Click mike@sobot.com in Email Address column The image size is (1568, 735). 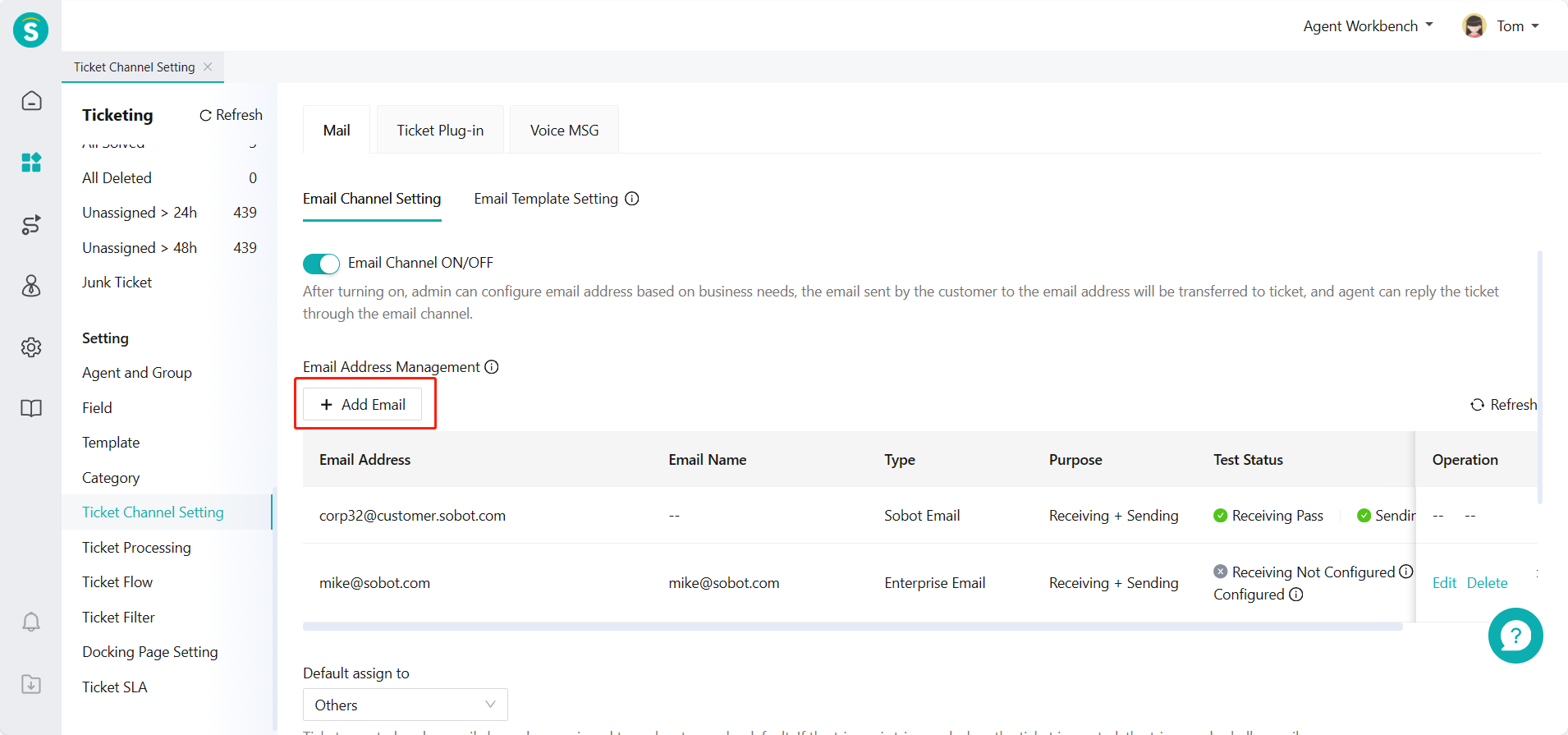[374, 583]
